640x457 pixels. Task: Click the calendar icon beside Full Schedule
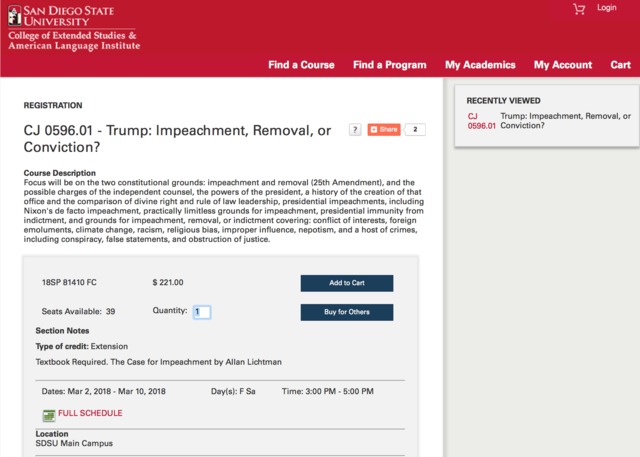pos(49,416)
